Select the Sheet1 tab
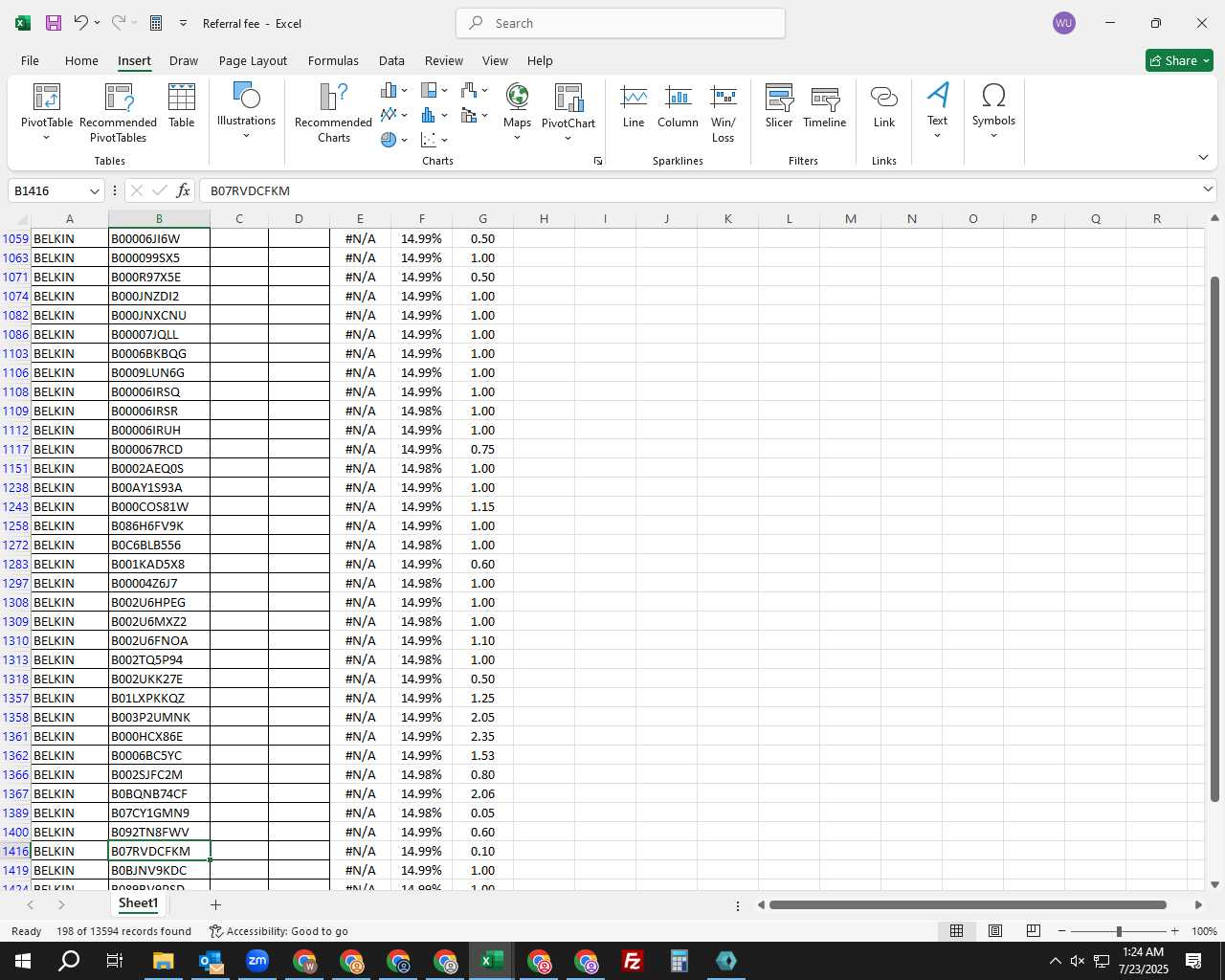 pos(138,903)
